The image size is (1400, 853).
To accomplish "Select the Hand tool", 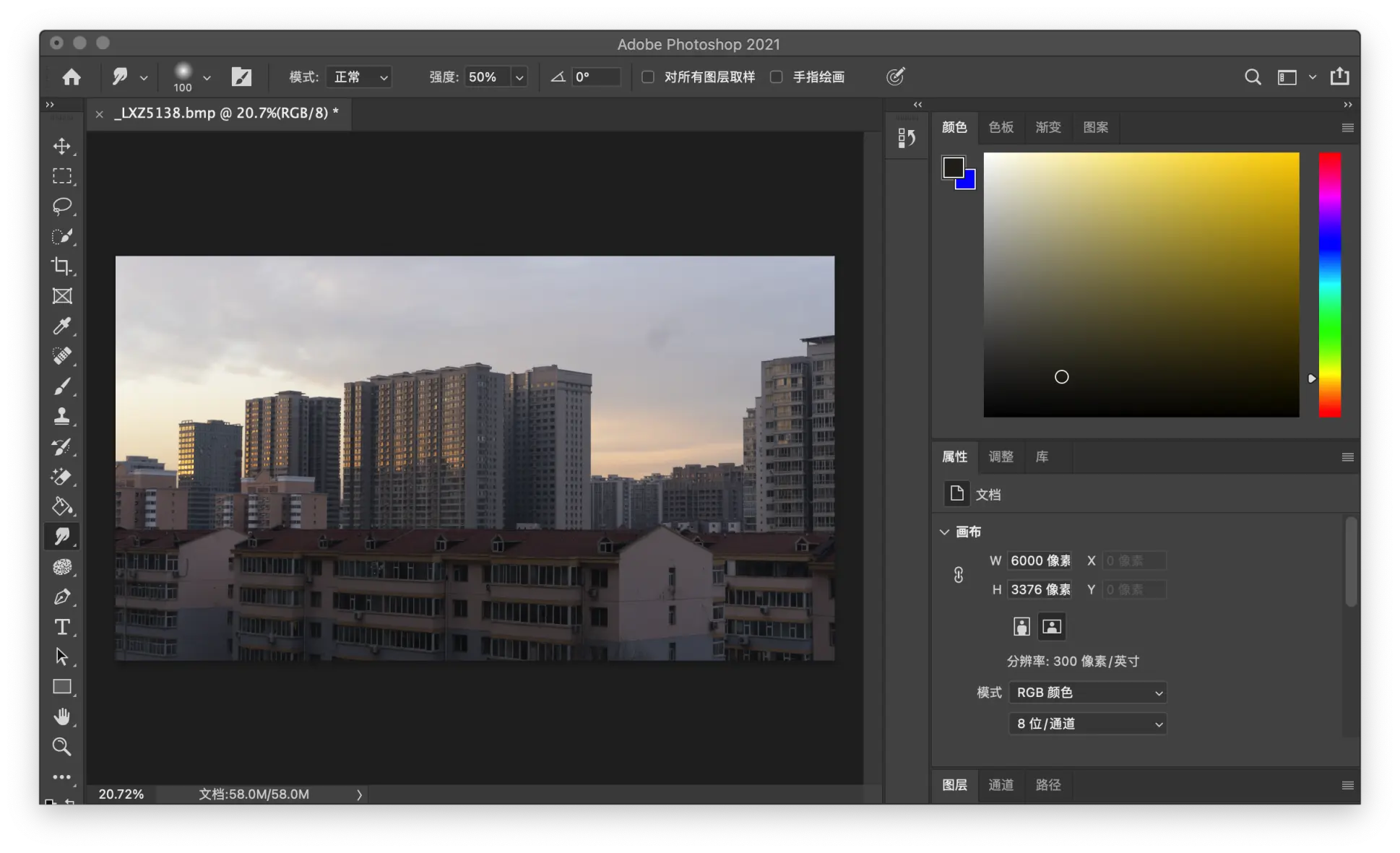I will [62, 716].
